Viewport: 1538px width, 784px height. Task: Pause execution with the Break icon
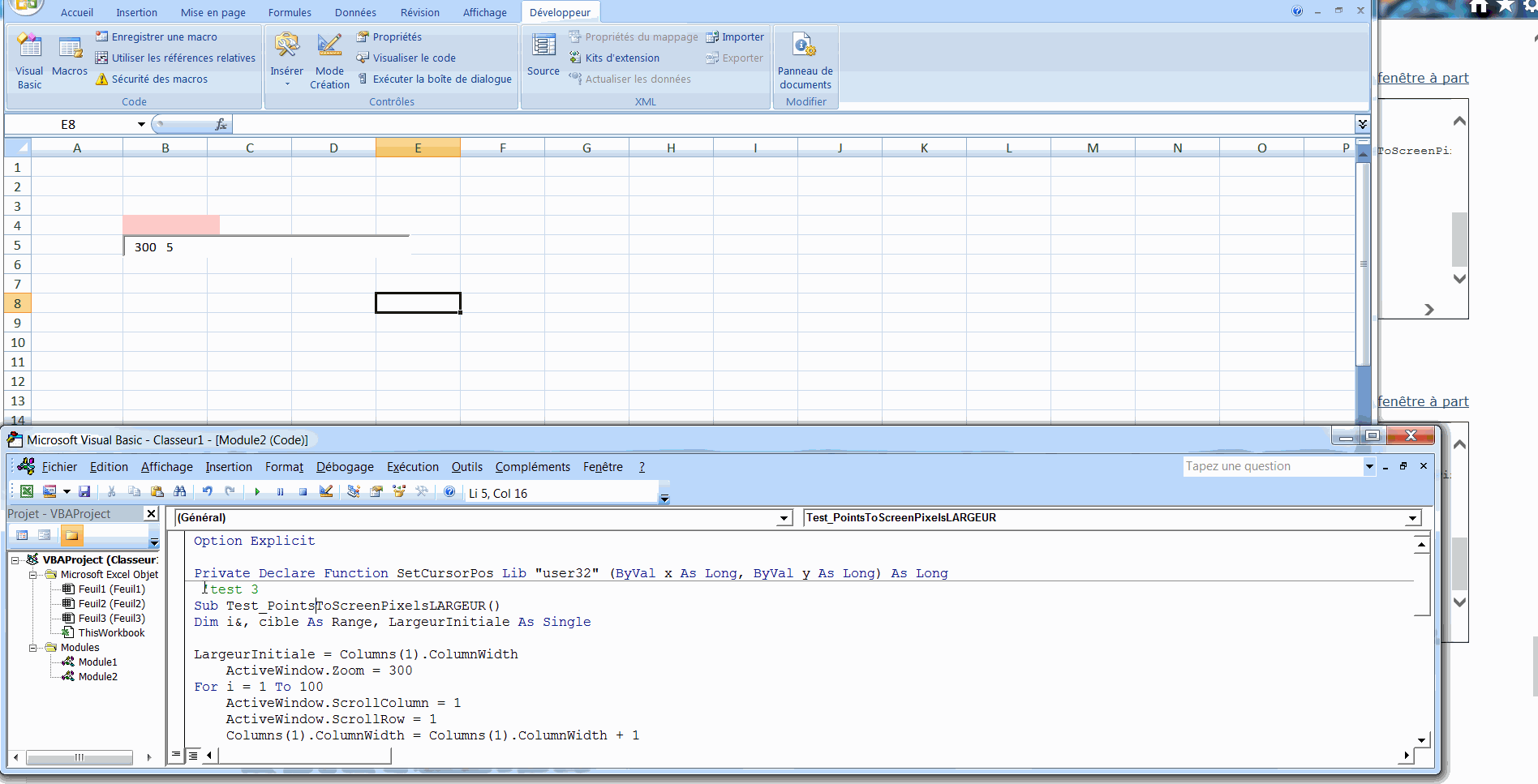coord(280,491)
